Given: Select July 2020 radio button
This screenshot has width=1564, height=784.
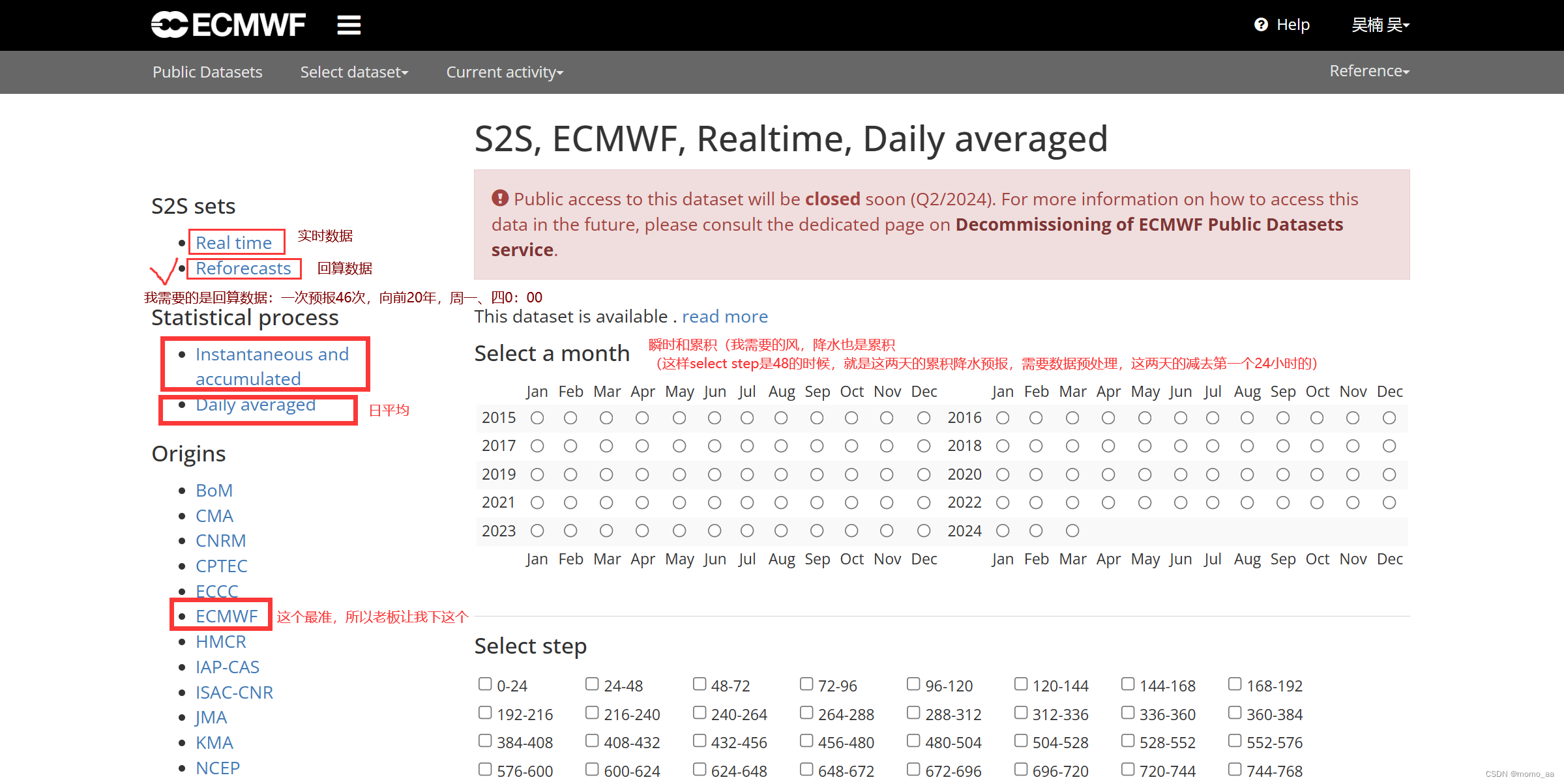Looking at the screenshot, I should (1213, 474).
